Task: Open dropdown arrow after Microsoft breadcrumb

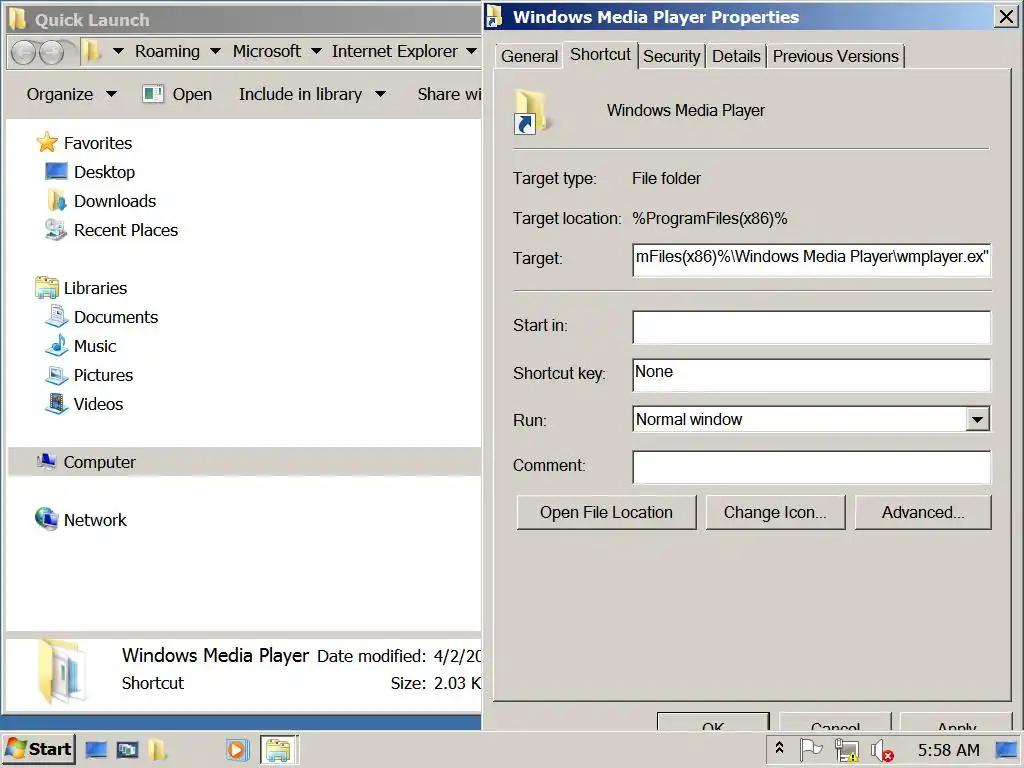Action: point(316,51)
